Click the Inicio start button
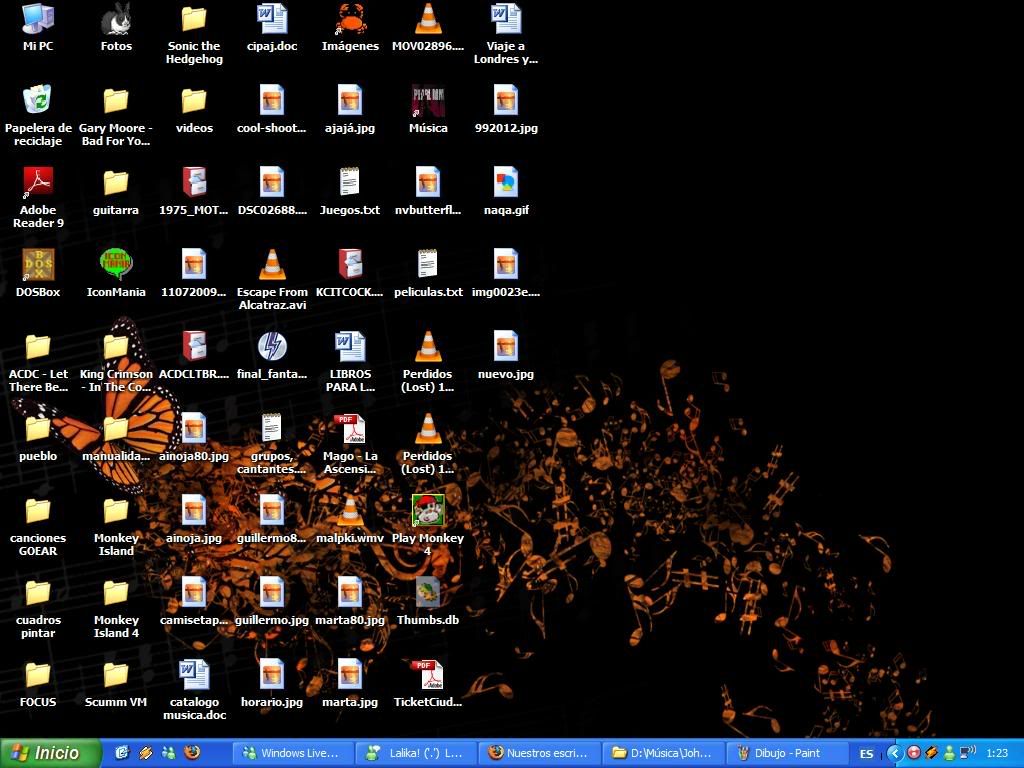The image size is (1024, 768). [51, 753]
